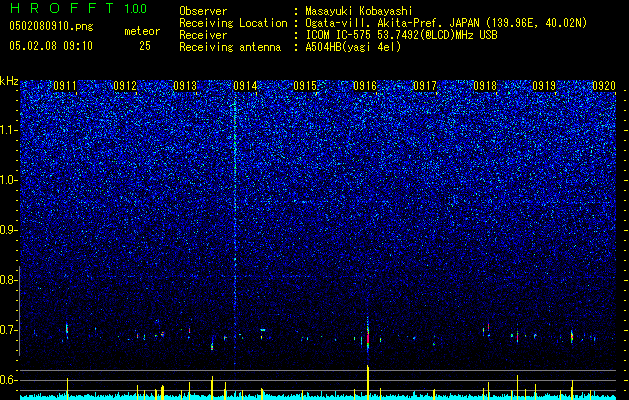Click the 0914 time marker
This screenshot has height=400, width=629.
click(x=245, y=86)
